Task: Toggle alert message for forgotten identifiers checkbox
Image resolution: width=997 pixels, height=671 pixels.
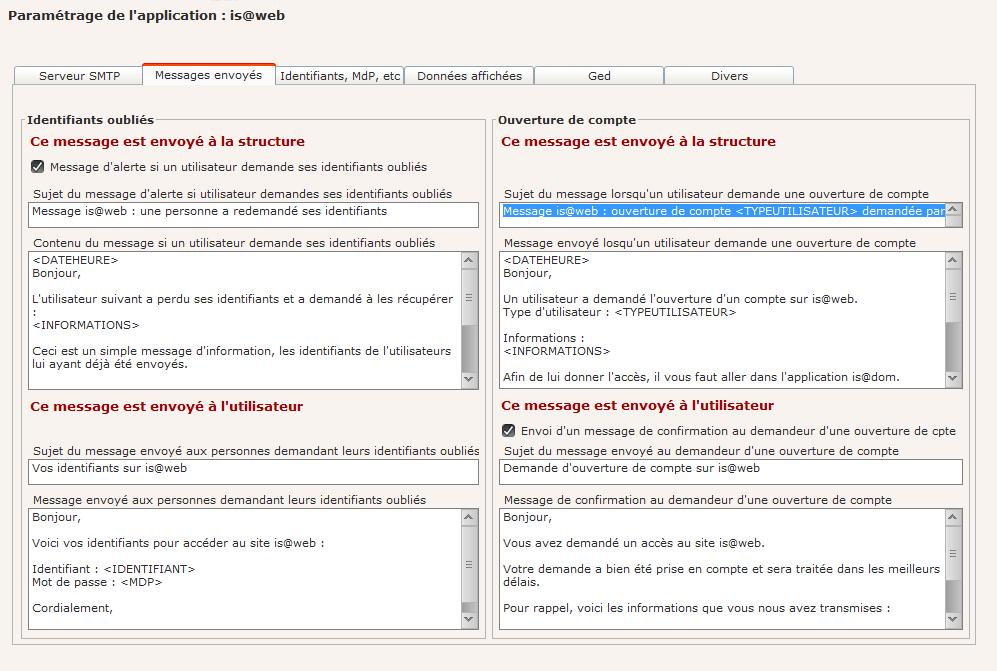Action: coord(38,167)
